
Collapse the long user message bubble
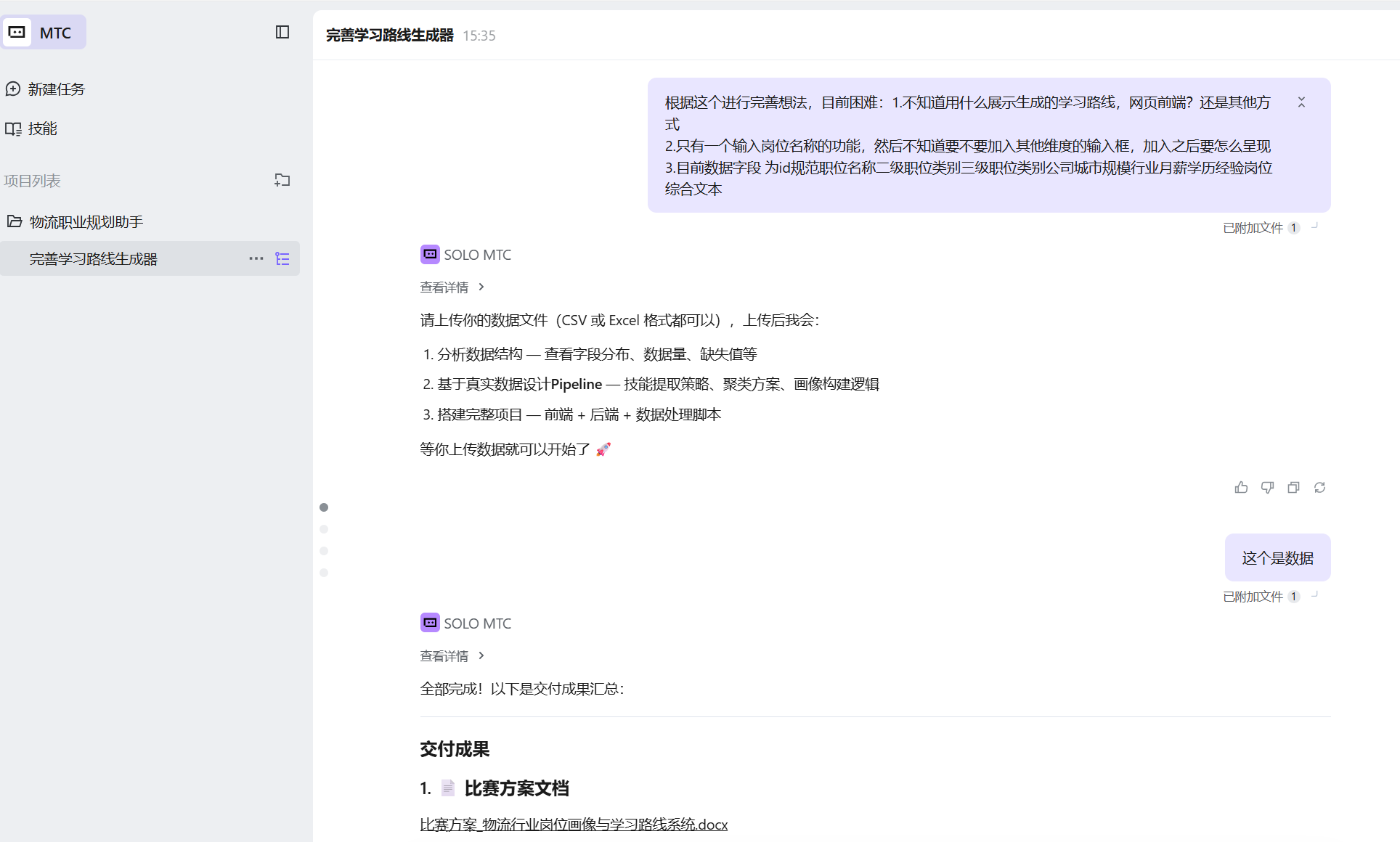(1301, 102)
